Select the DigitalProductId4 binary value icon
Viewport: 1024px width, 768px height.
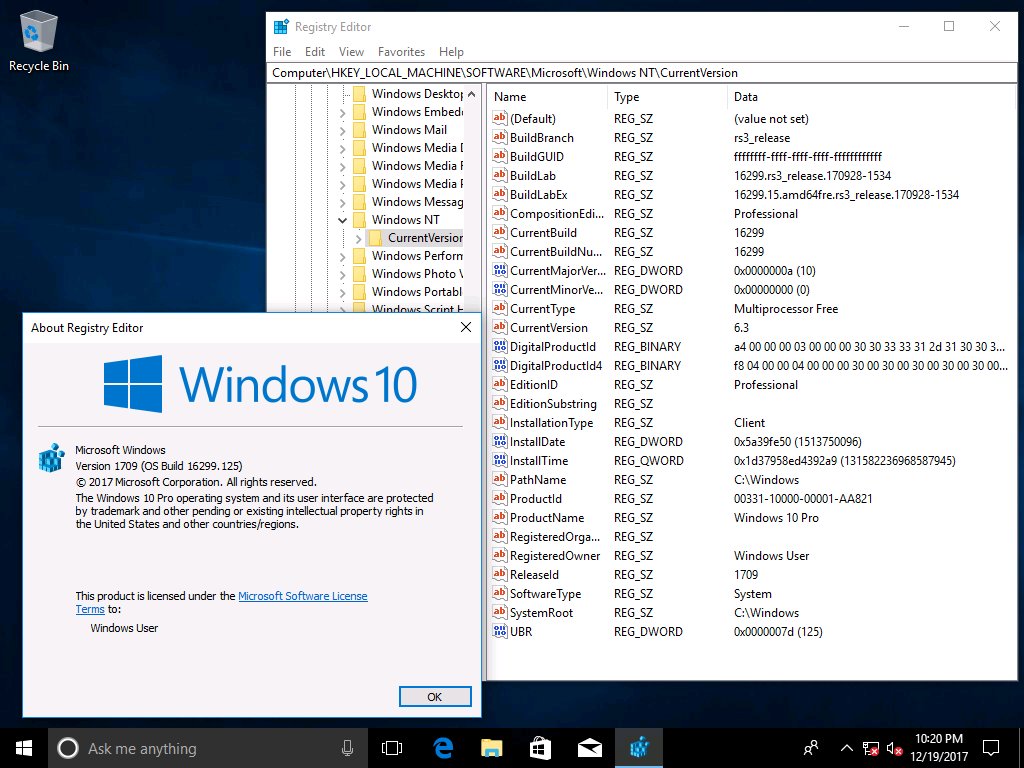(x=500, y=365)
